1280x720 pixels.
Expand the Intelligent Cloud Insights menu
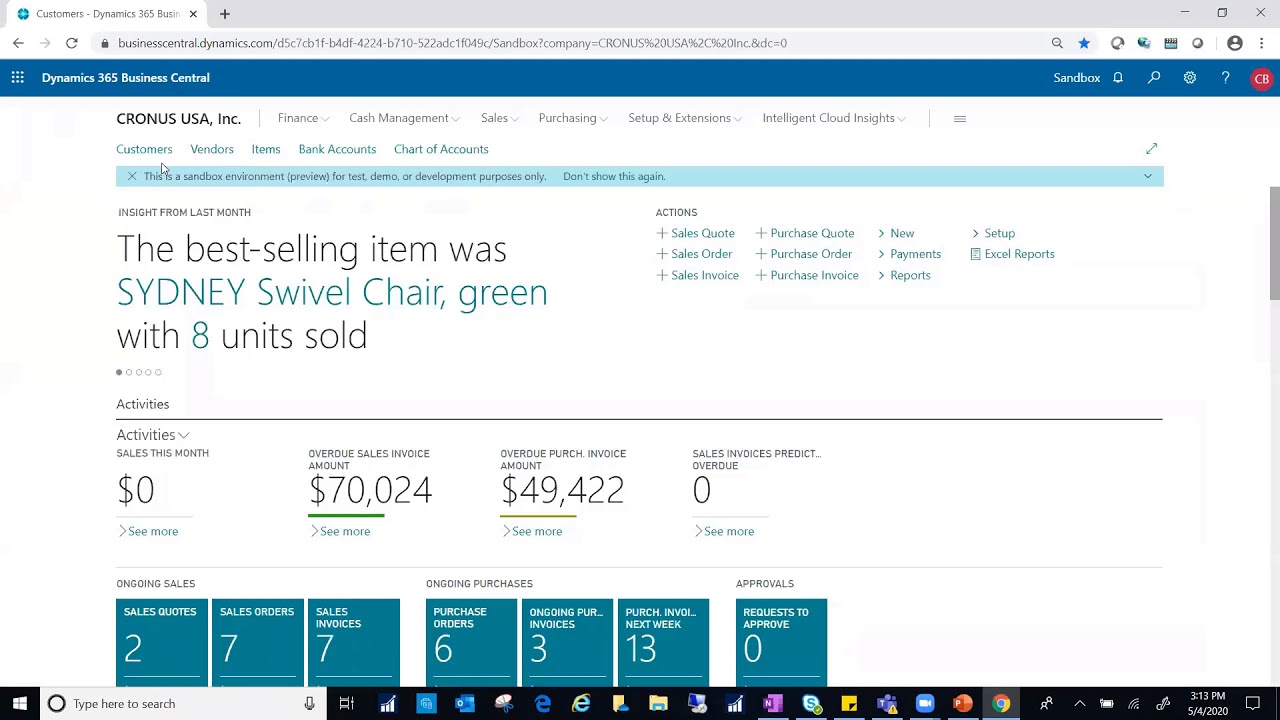[x=834, y=118]
